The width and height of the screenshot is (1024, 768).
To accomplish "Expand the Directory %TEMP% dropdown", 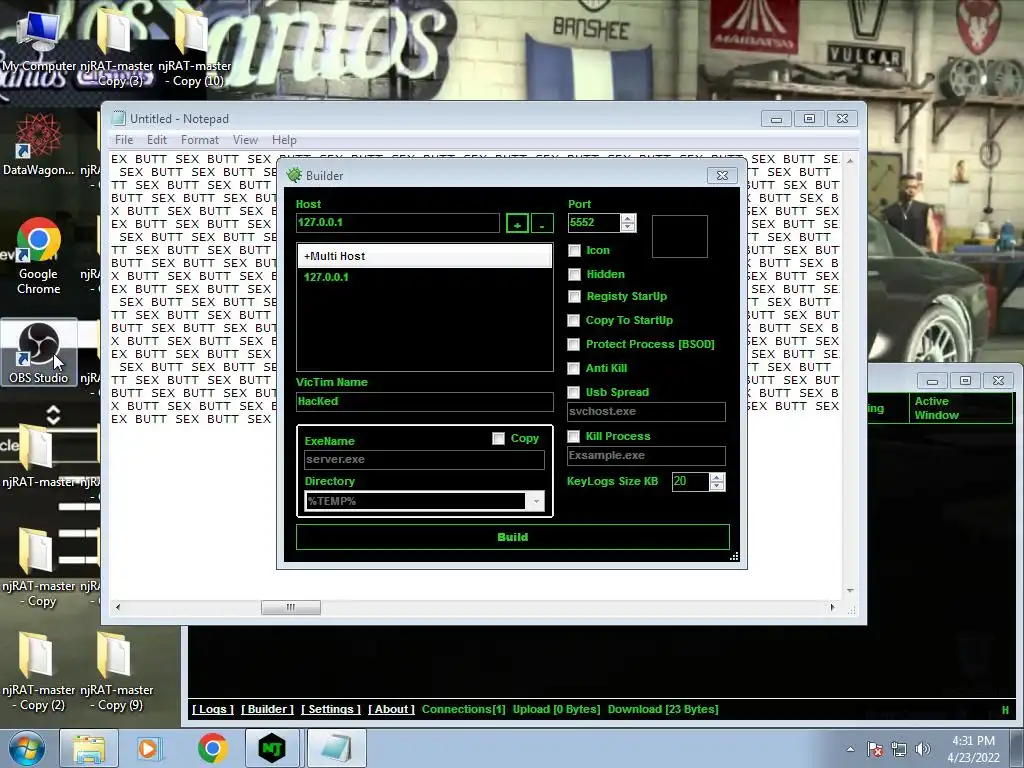I will tap(536, 501).
